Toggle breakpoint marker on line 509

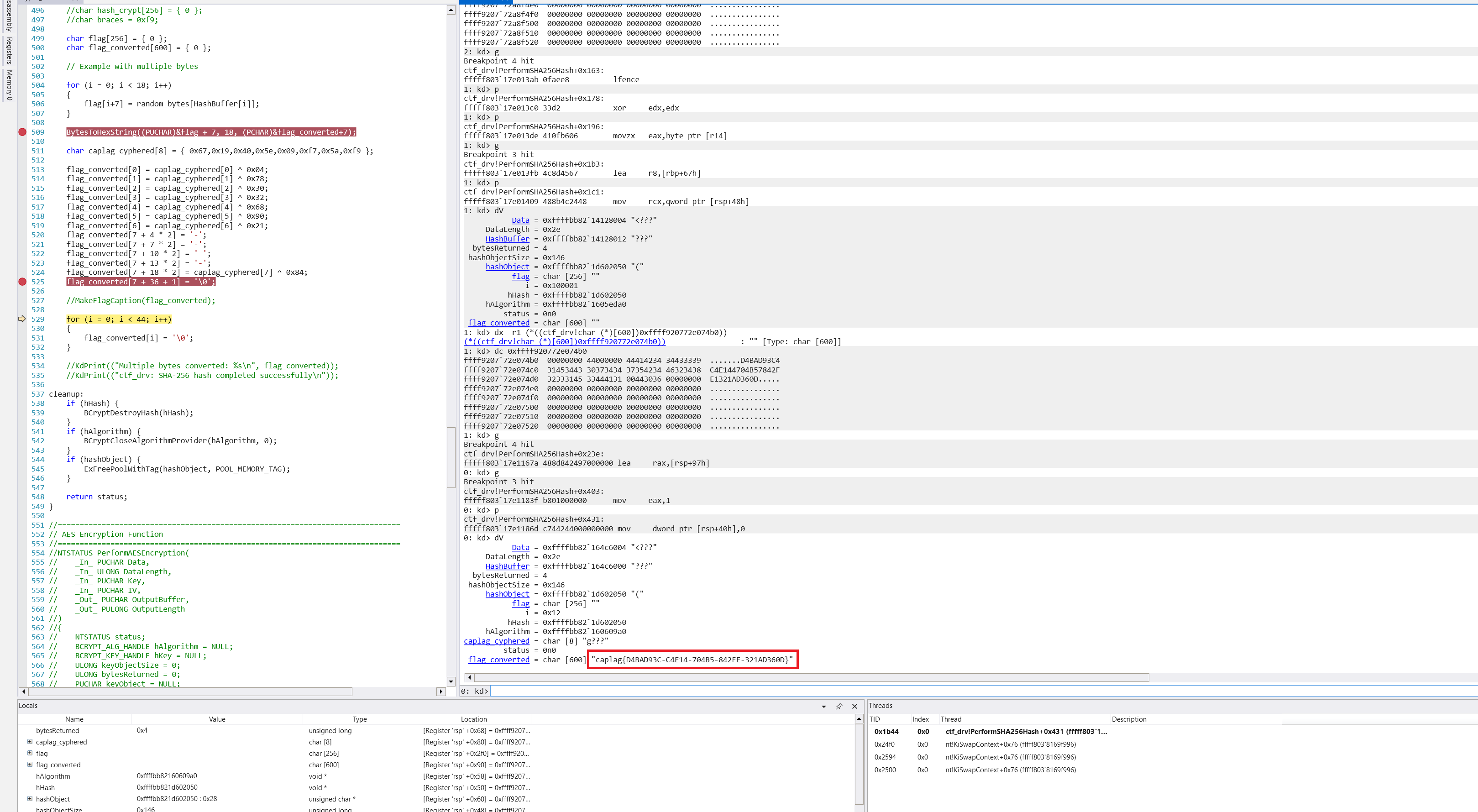22,132
